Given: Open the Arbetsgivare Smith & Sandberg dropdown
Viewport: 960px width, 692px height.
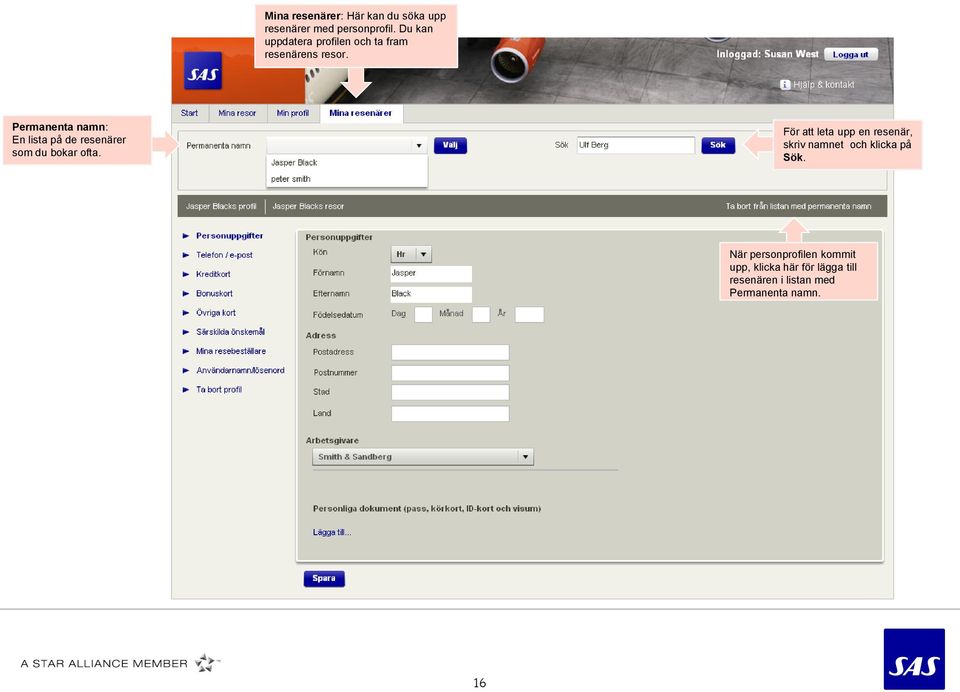Looking at the screenshot, I should tap(422, 457).
